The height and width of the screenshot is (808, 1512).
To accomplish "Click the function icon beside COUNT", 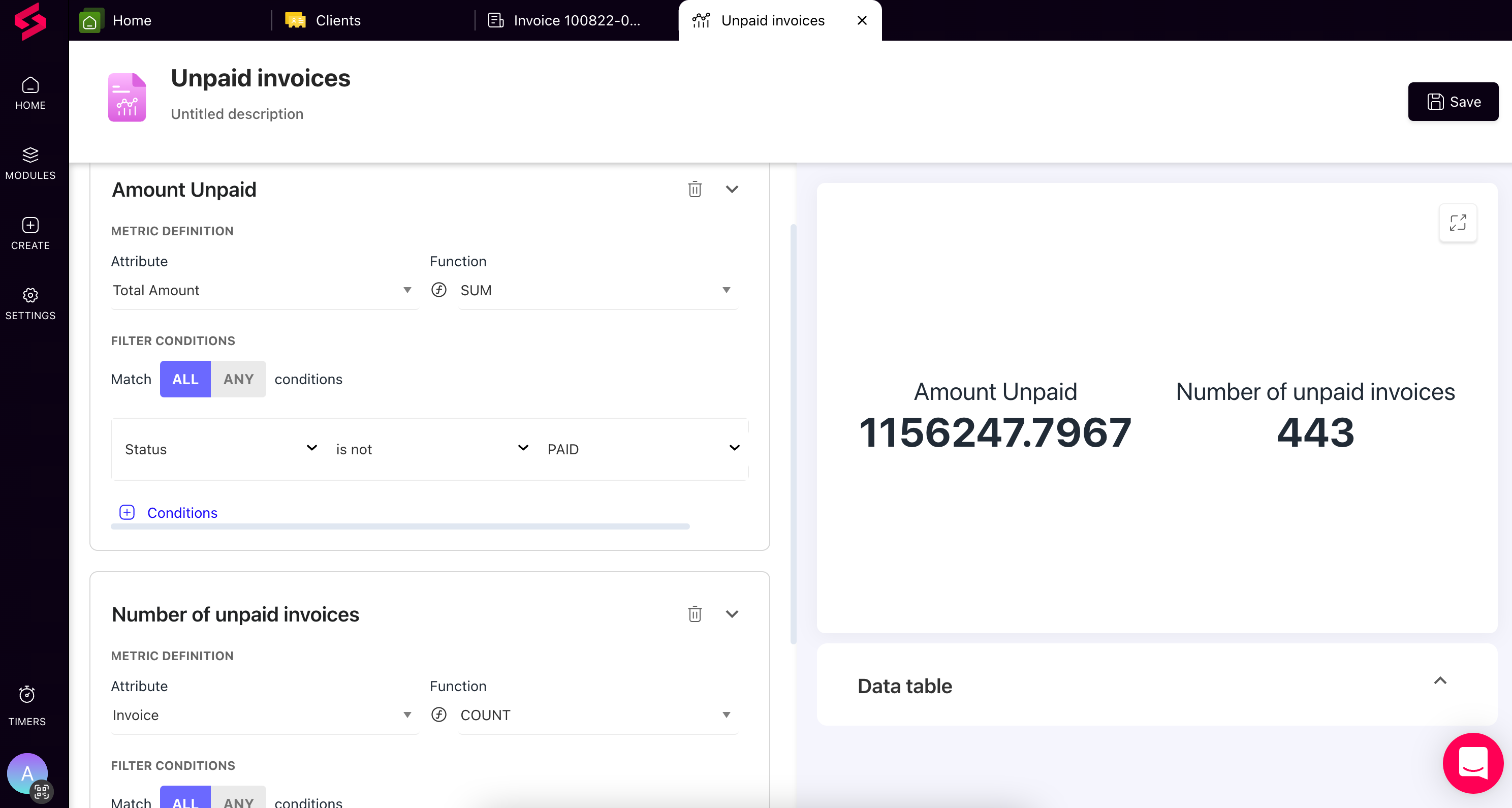I will (x=439, y=714).
